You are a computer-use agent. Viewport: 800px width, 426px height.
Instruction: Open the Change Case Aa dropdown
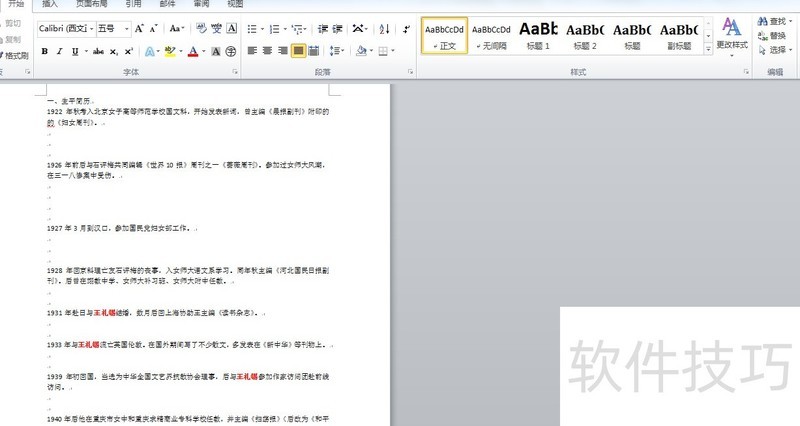[177, 29]
